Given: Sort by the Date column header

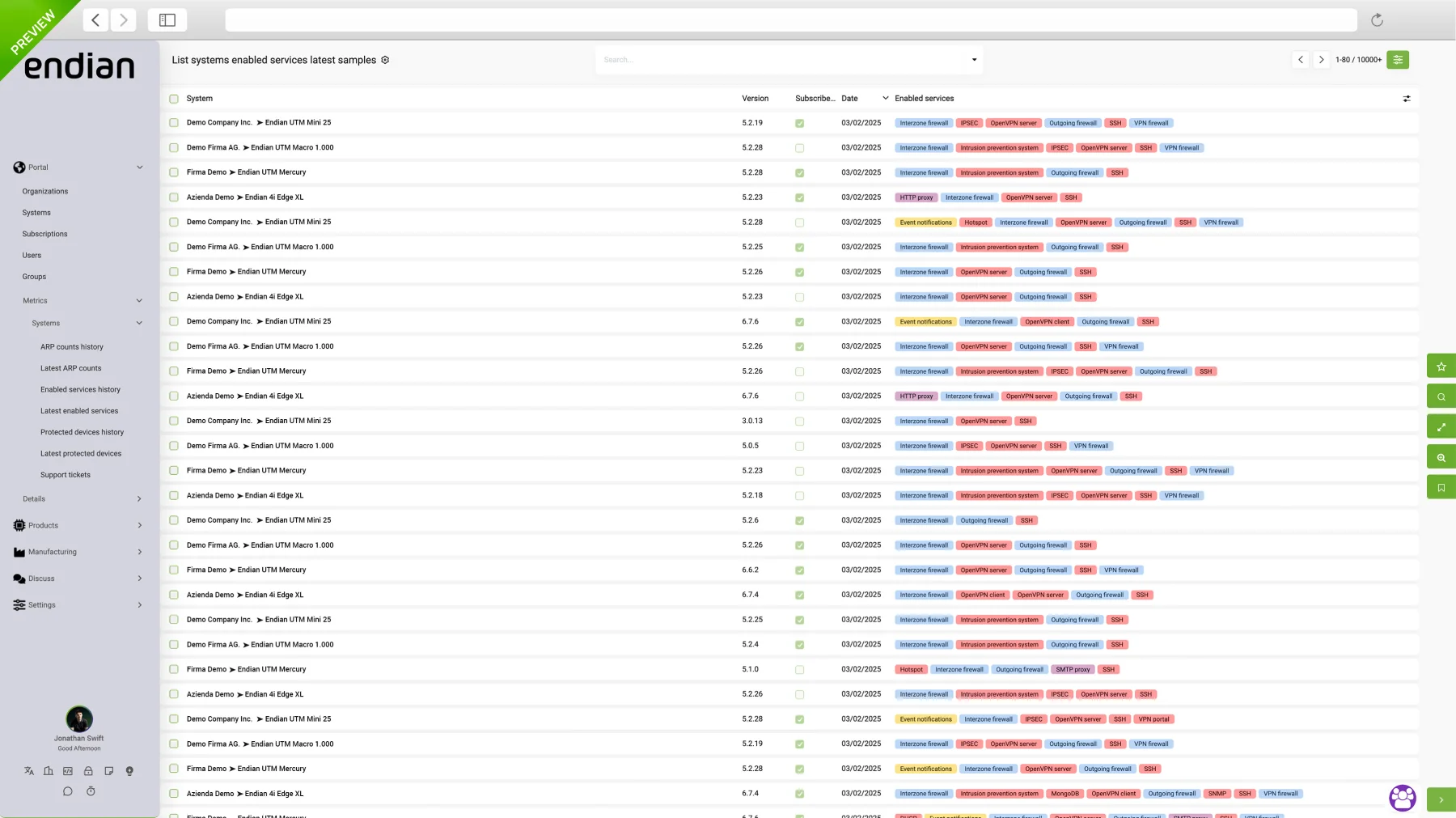Looking at the screenshot, I should coord(849,99).
